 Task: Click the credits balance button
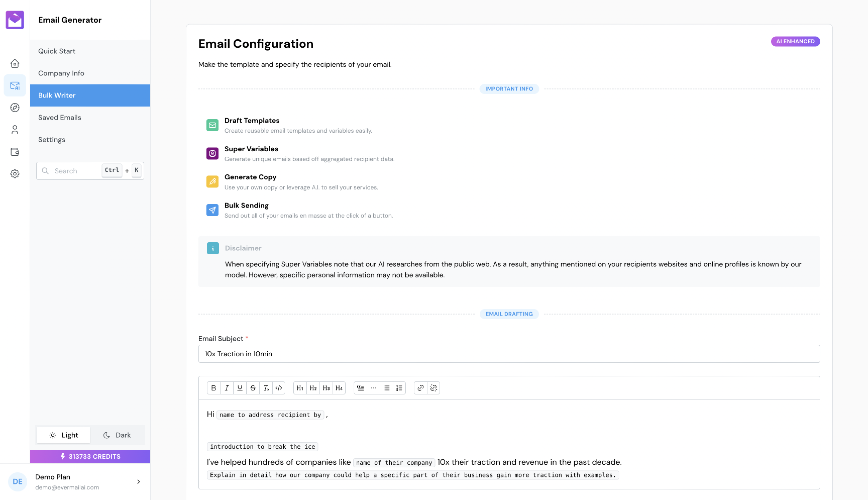90,456
